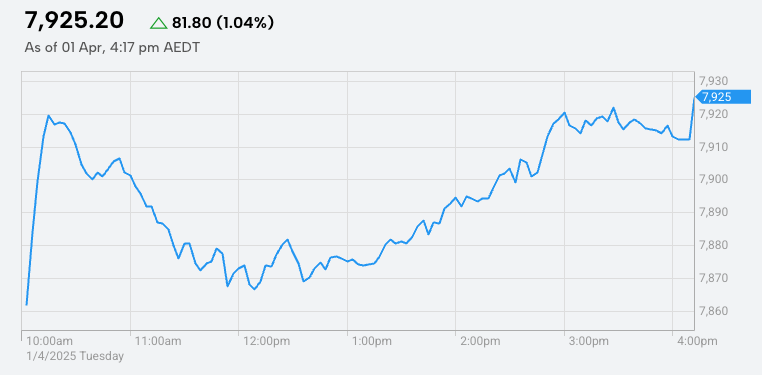This screenshot has width=762, height=375.
Task: Click the 4:00pm time axis label
Action: 697,341
